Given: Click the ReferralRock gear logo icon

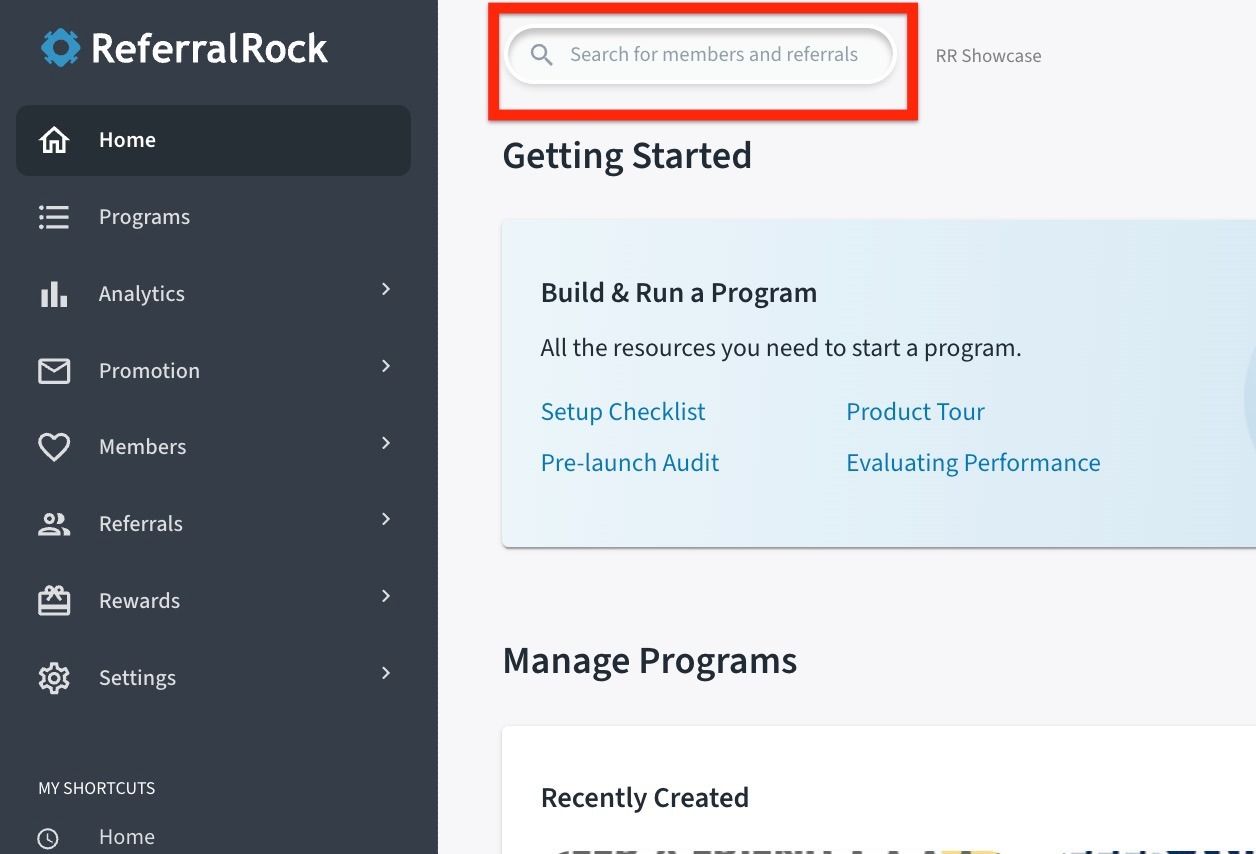Looking at the screenshot, I should tap(60, 48).
